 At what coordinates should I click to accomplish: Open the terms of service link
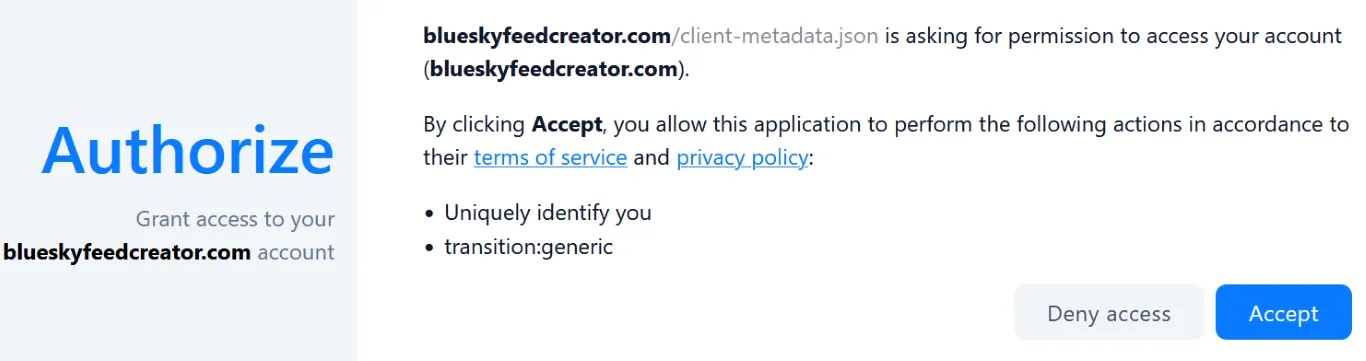550,158
